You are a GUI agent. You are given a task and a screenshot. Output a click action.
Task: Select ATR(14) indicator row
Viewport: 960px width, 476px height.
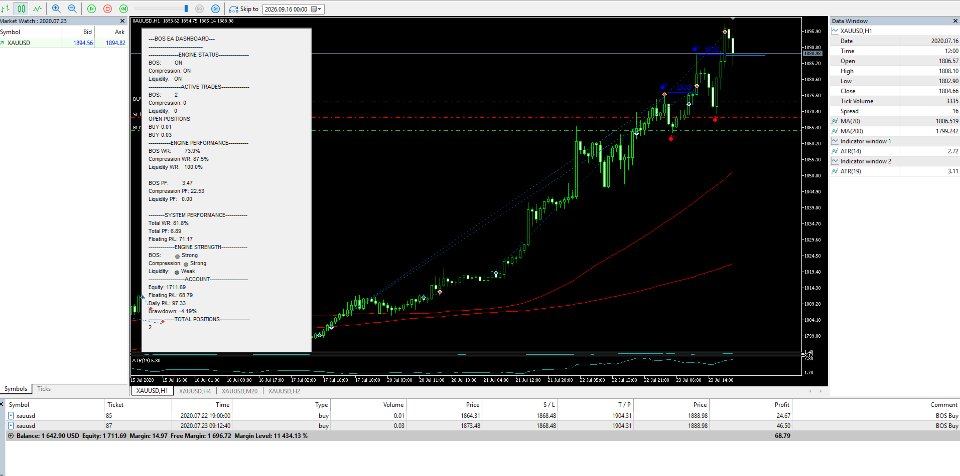coord(894,151)
